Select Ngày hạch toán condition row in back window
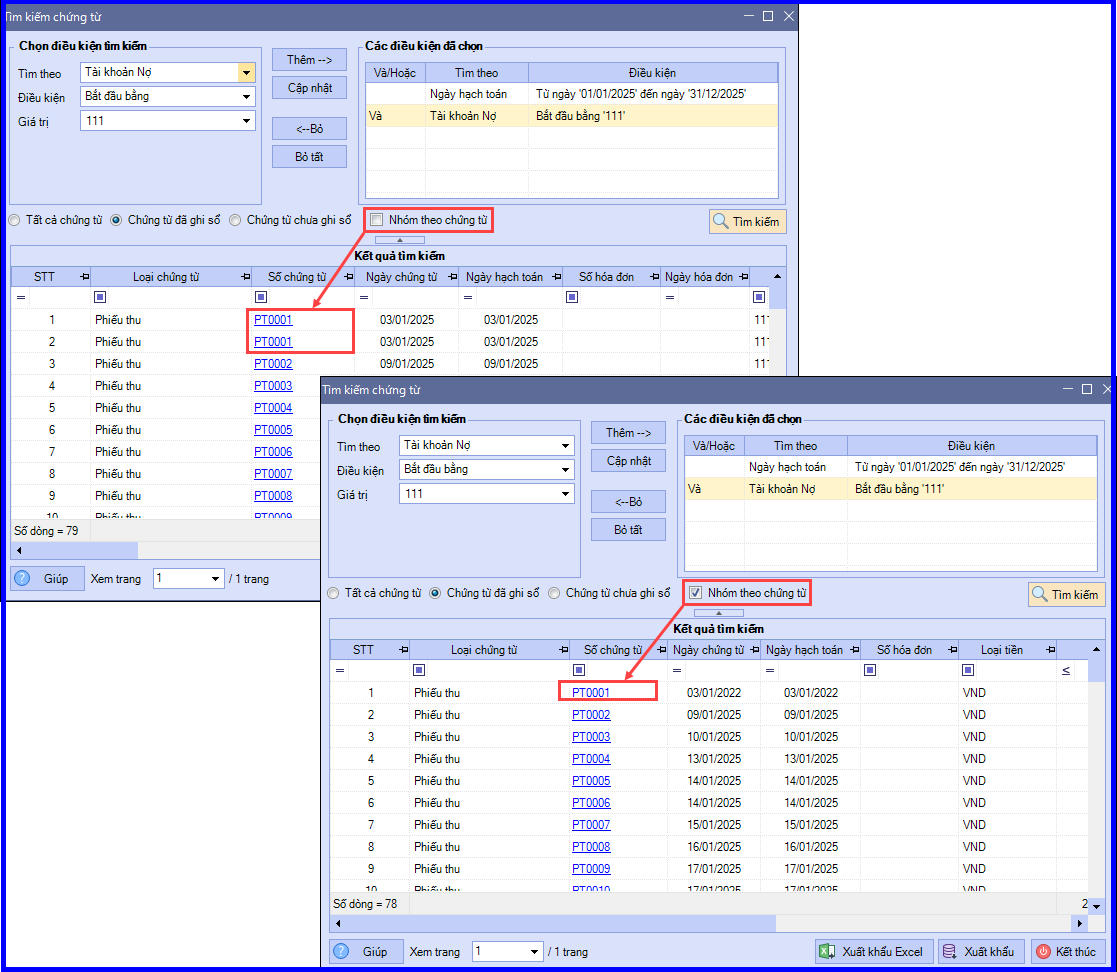The height and width of the screenshot is (972, 1117). [571, 94]
